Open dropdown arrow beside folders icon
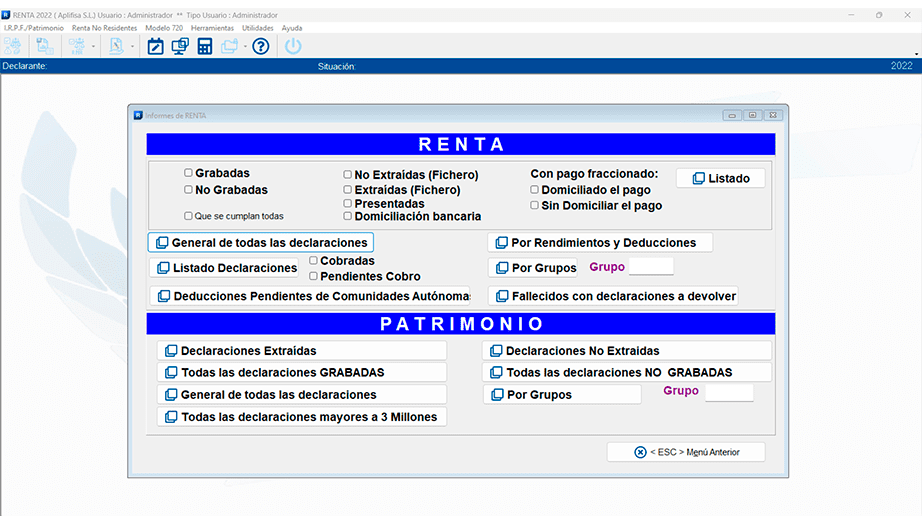The width and height of the screenshot is (922, 524). pos(245,46)
